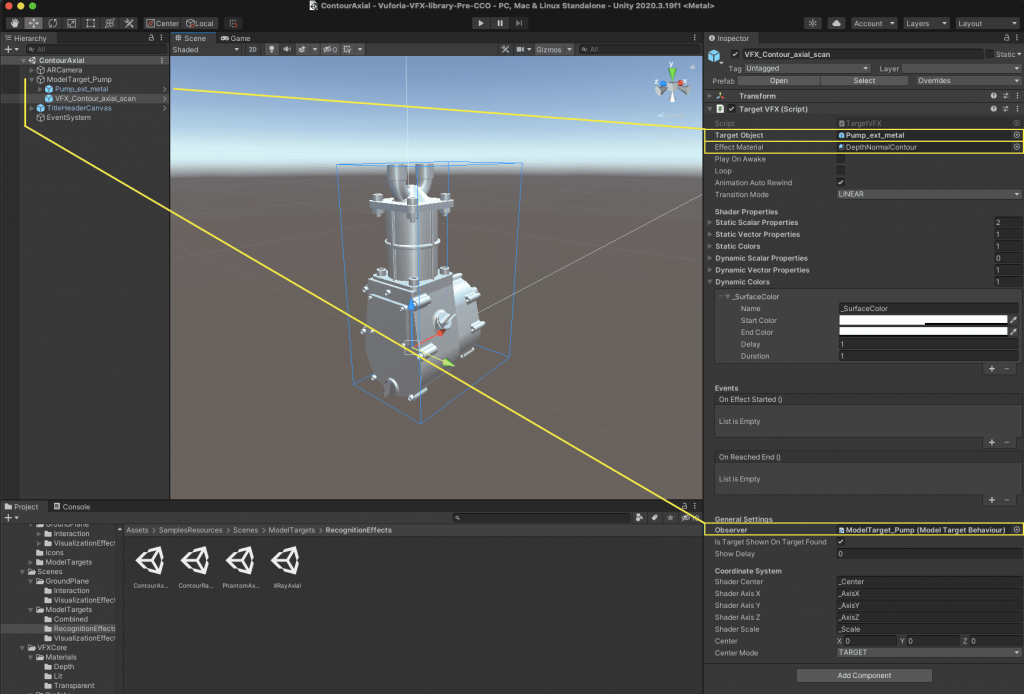Open the Account dropdown
Image resolution: width=1024 pixels, height=694 pixels.
point(874,23)
